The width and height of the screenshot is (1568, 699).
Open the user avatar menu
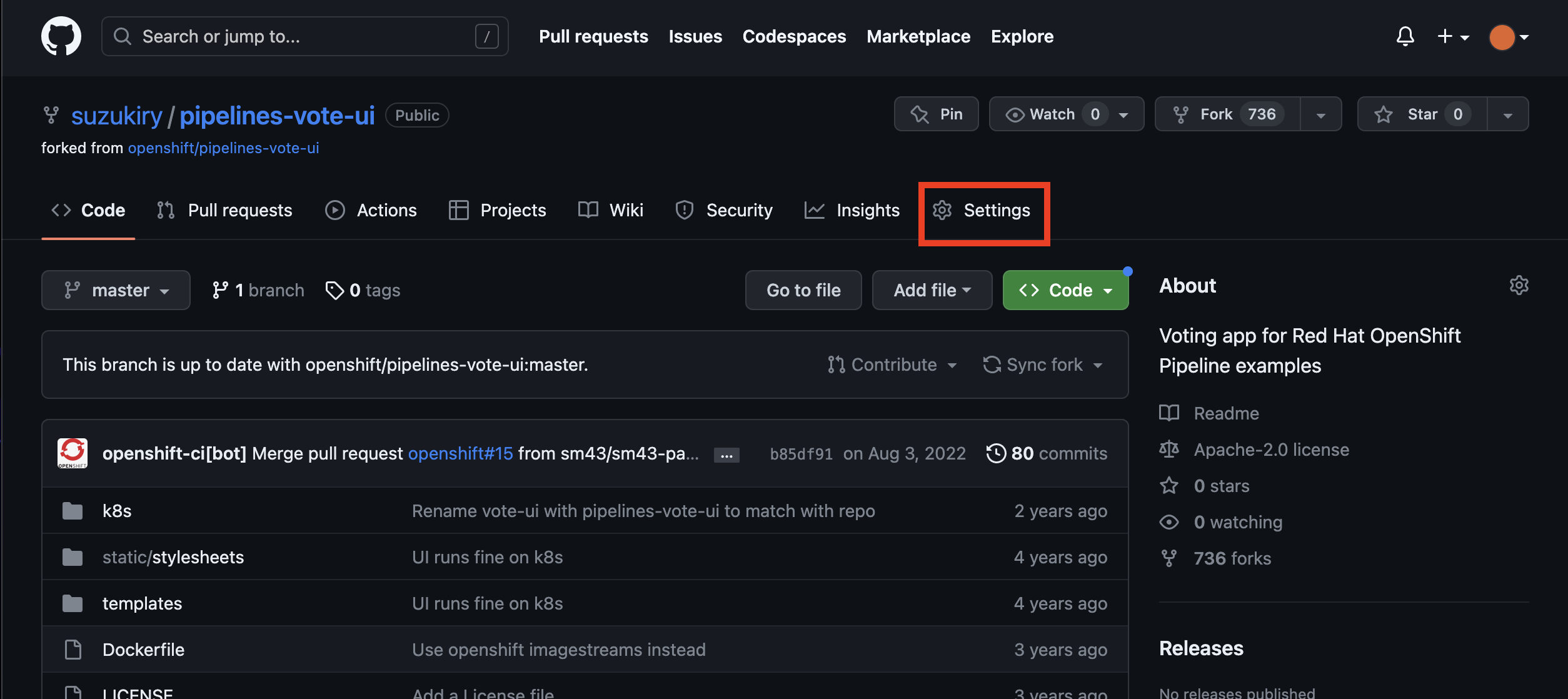pyautogui.click(x=1509, y=37)
